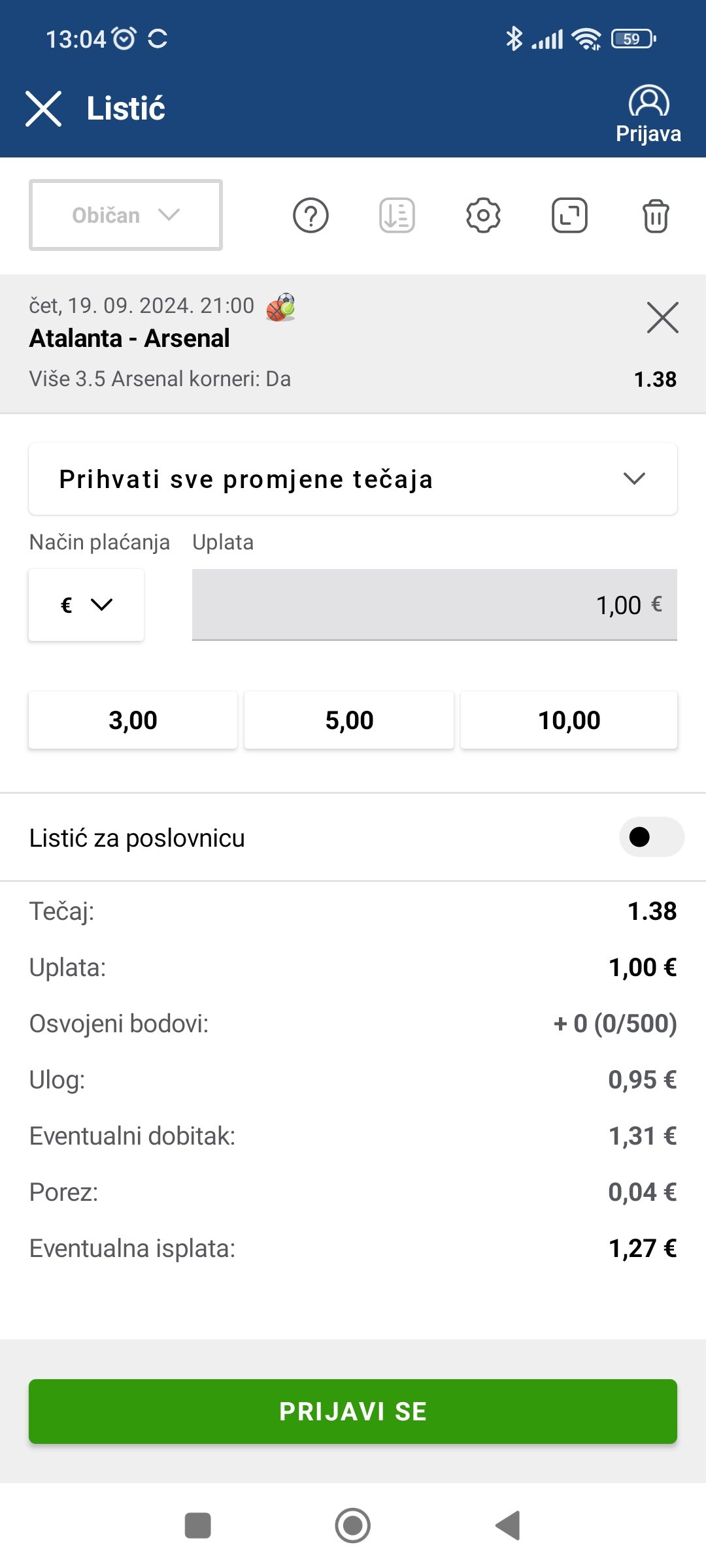Open the euro payment method dropdown

tap(86, 605)
